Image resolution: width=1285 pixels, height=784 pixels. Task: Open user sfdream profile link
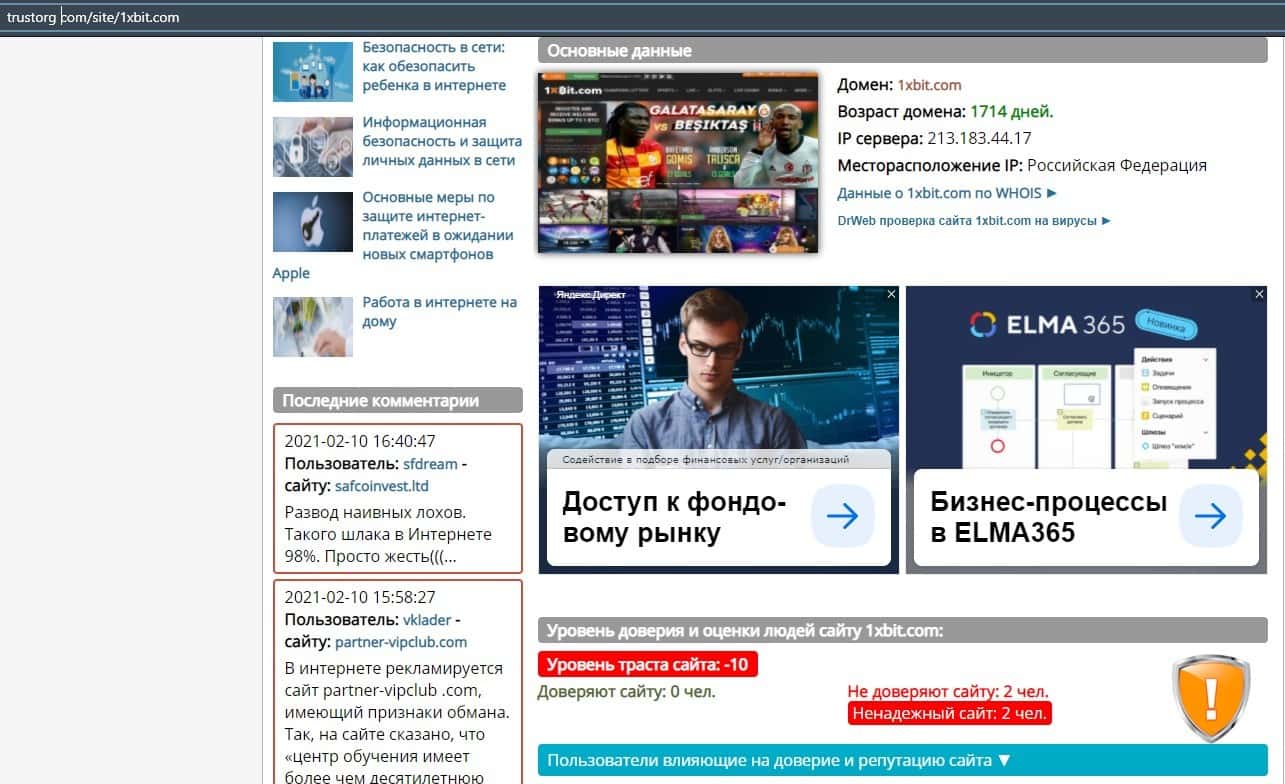[430, 464]
